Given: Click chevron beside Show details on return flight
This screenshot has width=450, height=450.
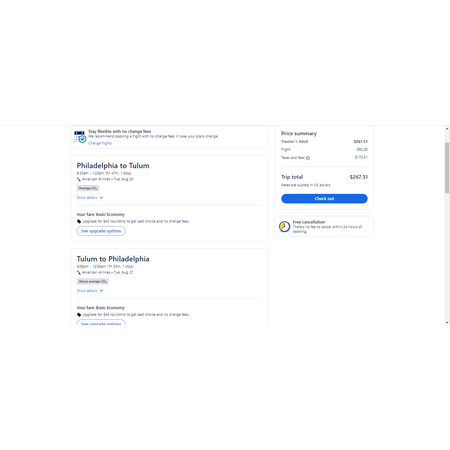Looking at the screenshot, I should 101,291.
